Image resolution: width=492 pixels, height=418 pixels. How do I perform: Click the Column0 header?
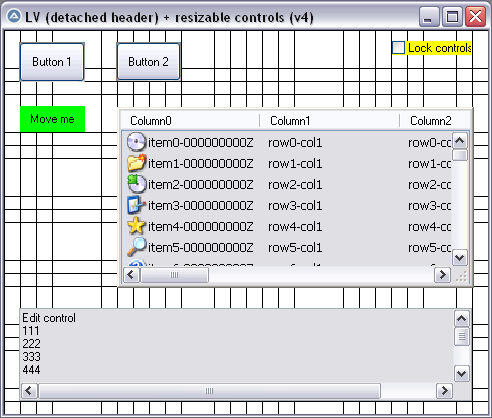pyautogui.click(x=190, y=120)
